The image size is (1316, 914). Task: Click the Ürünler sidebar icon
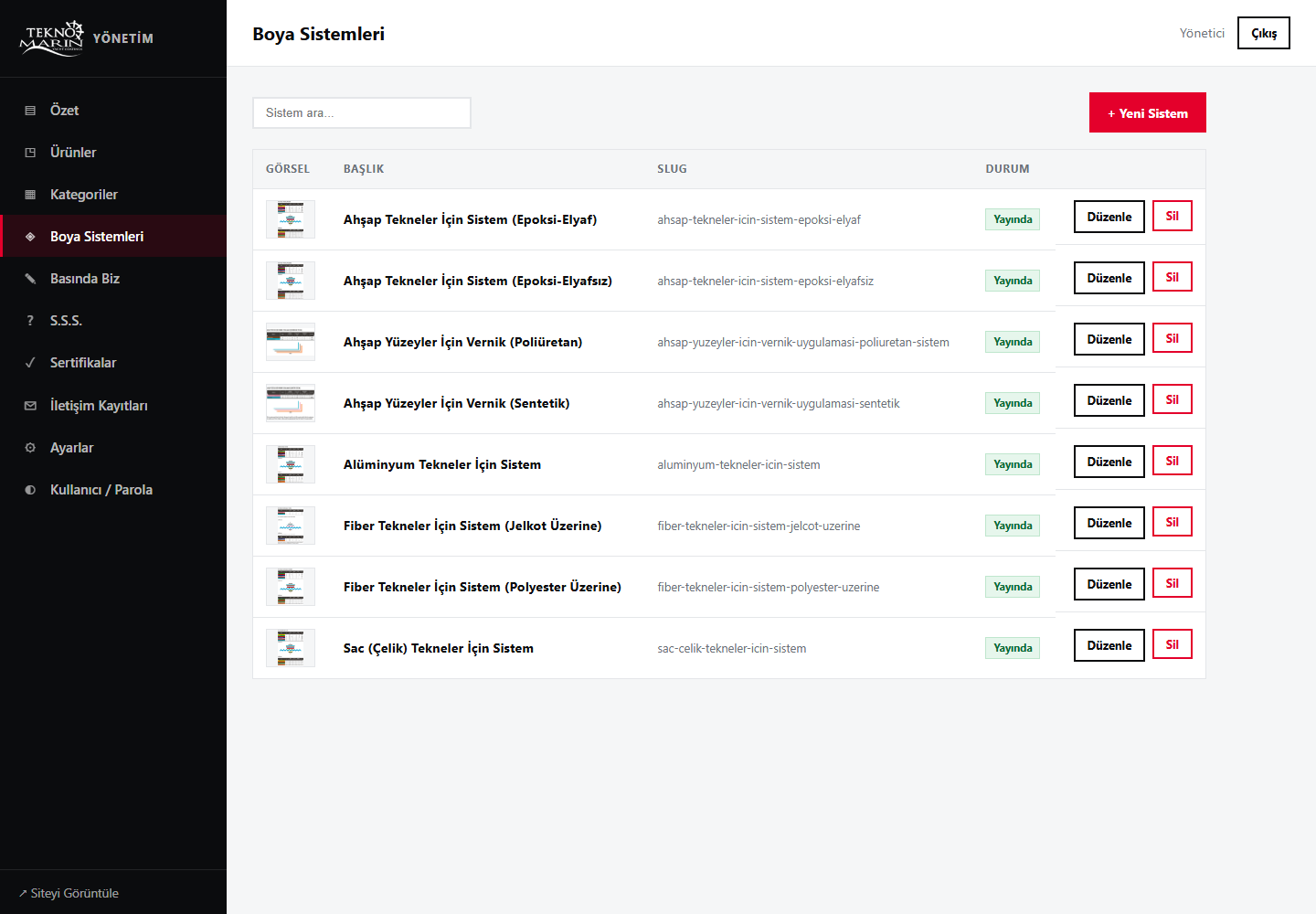coord(30,153)
